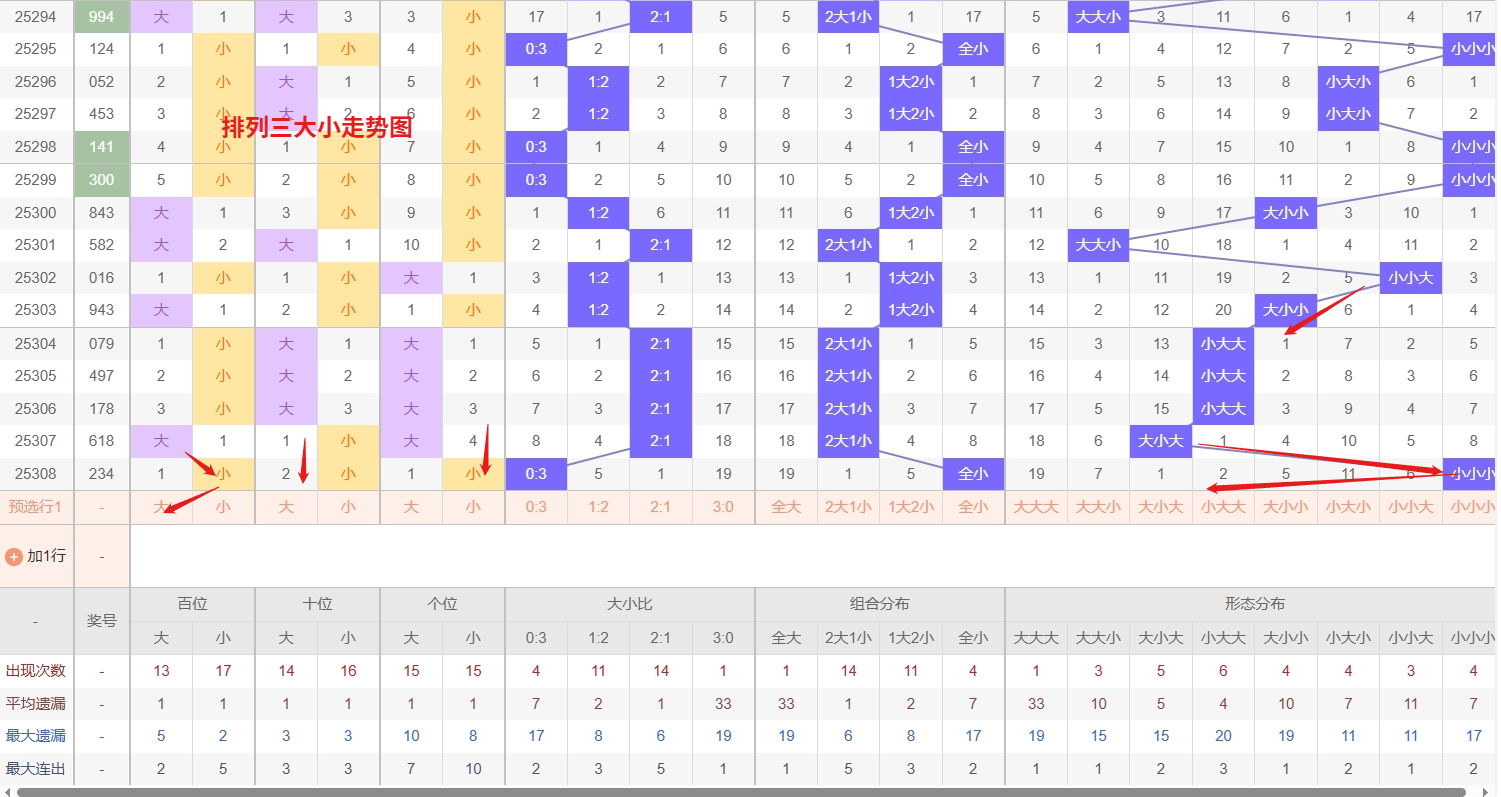
Task: Choose 全大 in the 预选行1 row
Action: click(x=786, y=507)
